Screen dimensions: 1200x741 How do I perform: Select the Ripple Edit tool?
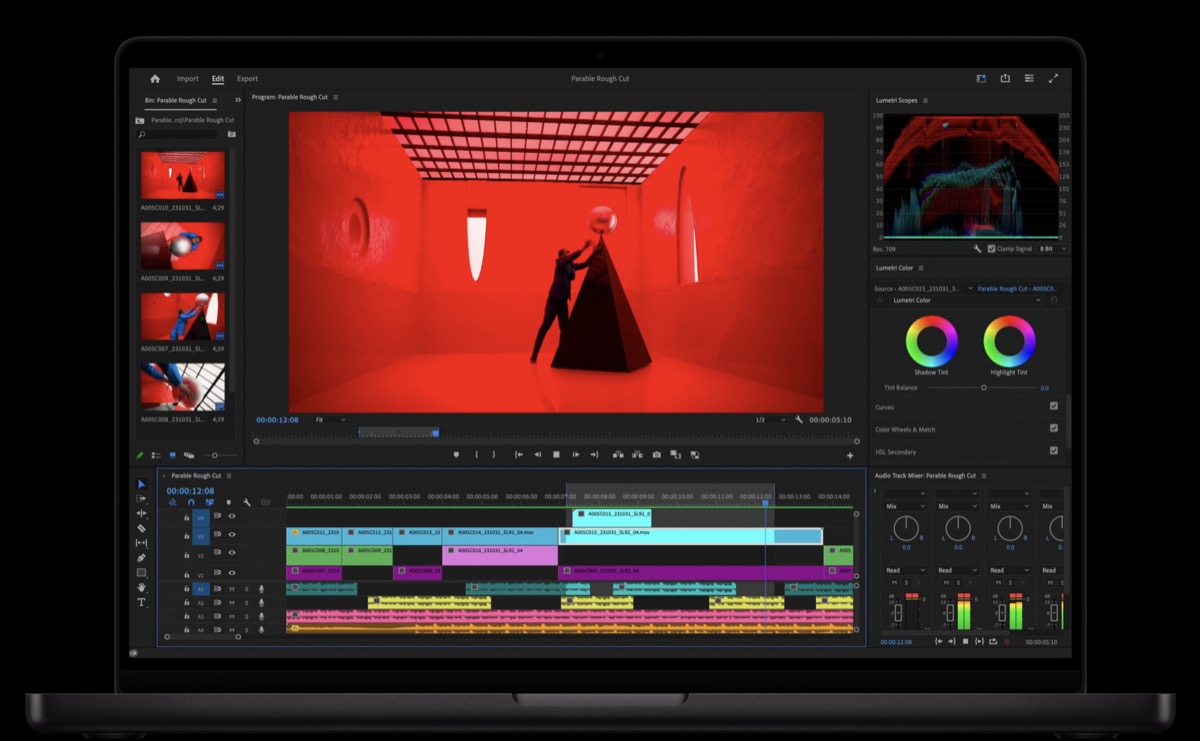click(141, 513)
